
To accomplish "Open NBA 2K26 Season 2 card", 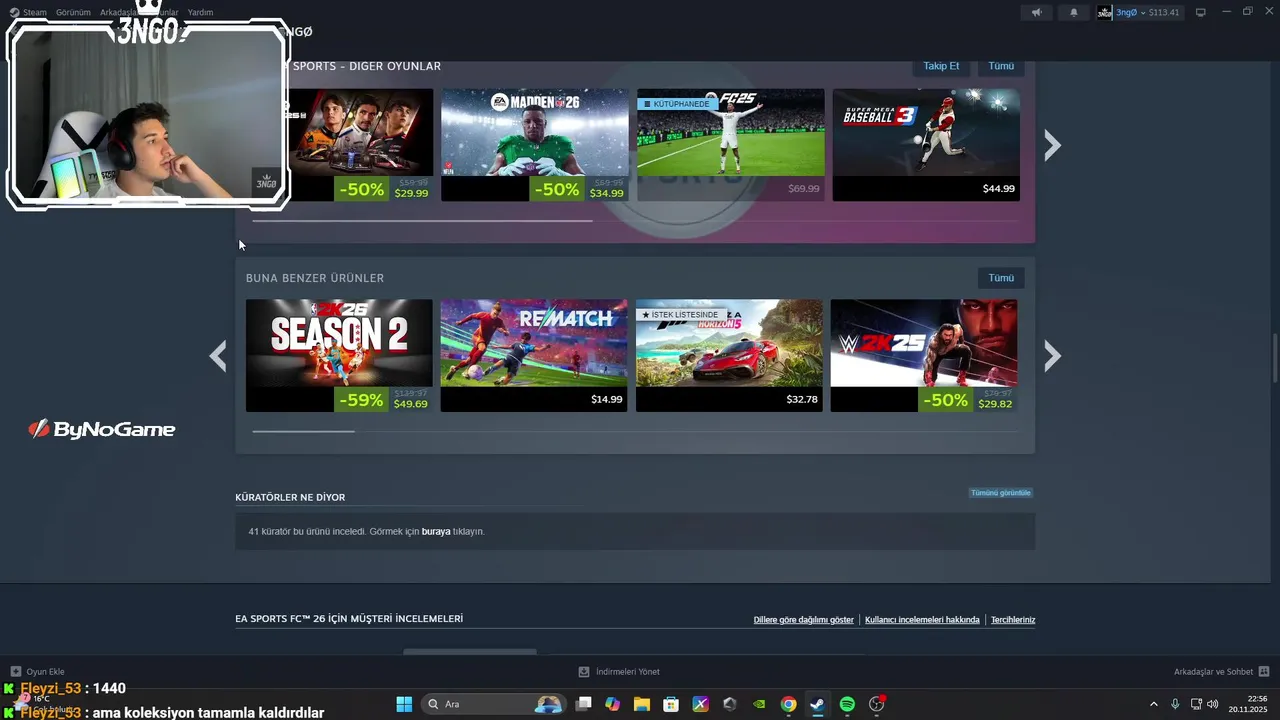I will coord(339,355).
